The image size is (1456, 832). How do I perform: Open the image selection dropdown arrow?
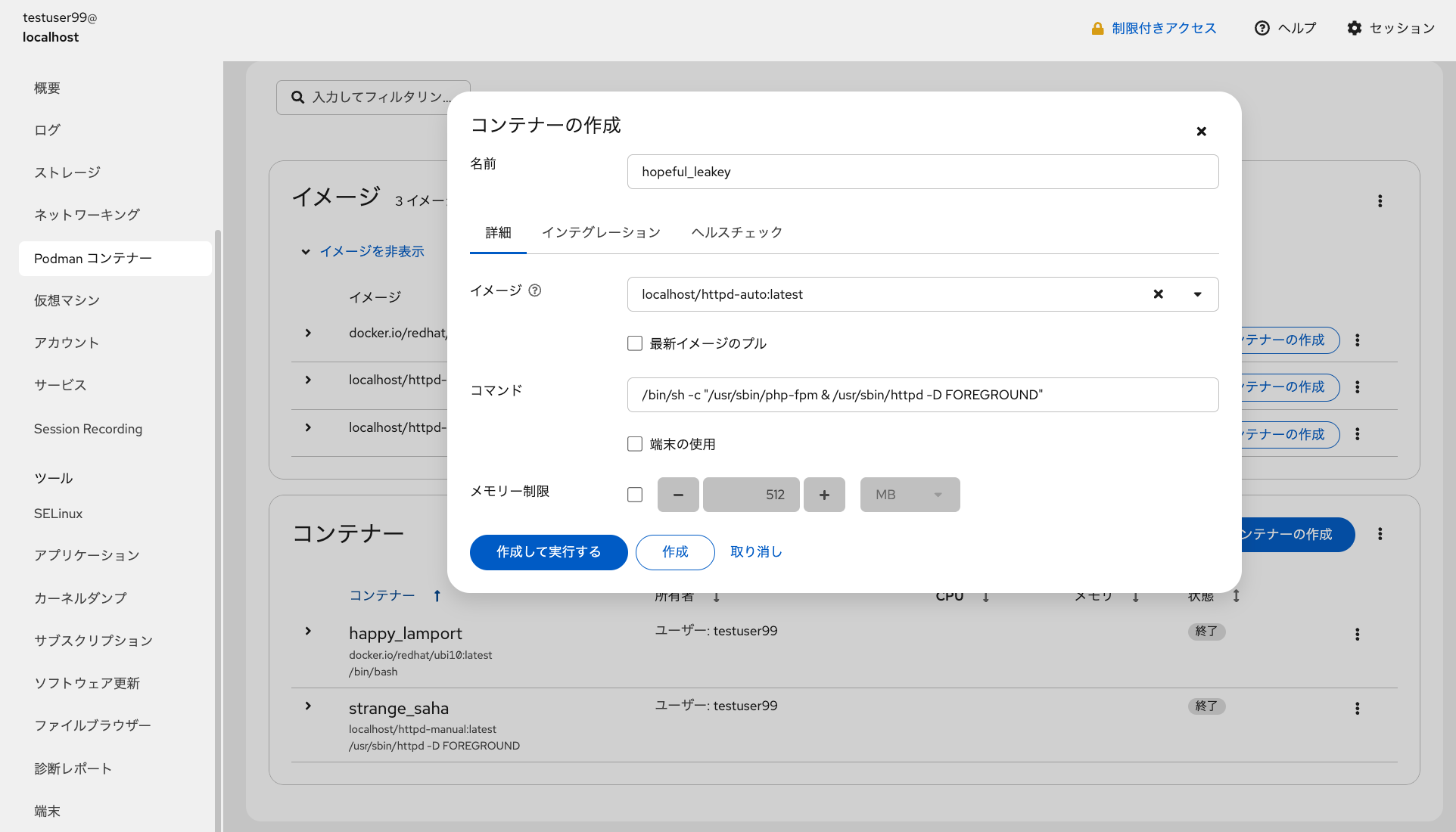[1197, 294]
